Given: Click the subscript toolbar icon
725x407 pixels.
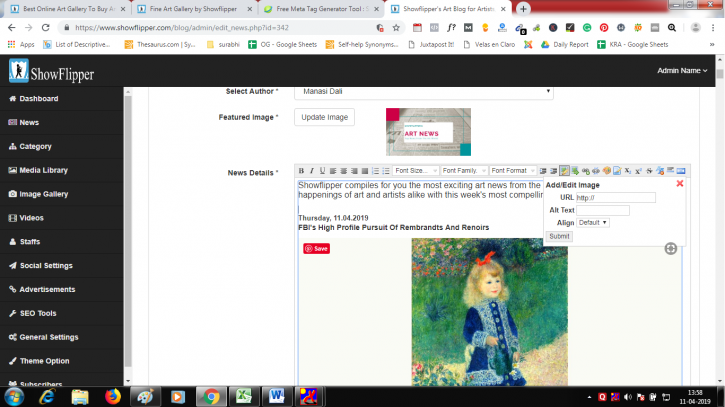Looking at the screenshot, I should coord(628,171).
